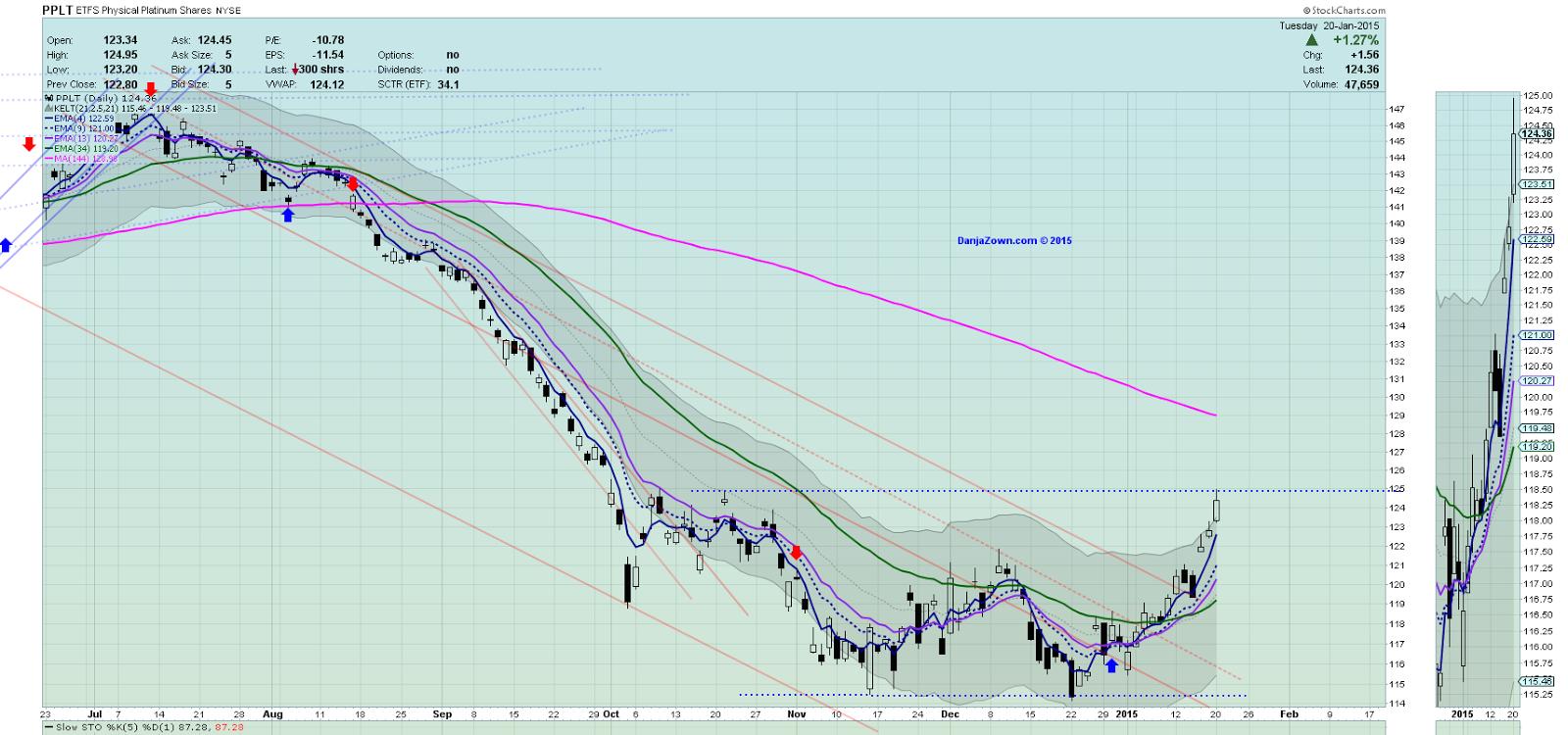Click the Keltner channel icon beside the KELT legend

pyautogui.click(x=49, y=109)
